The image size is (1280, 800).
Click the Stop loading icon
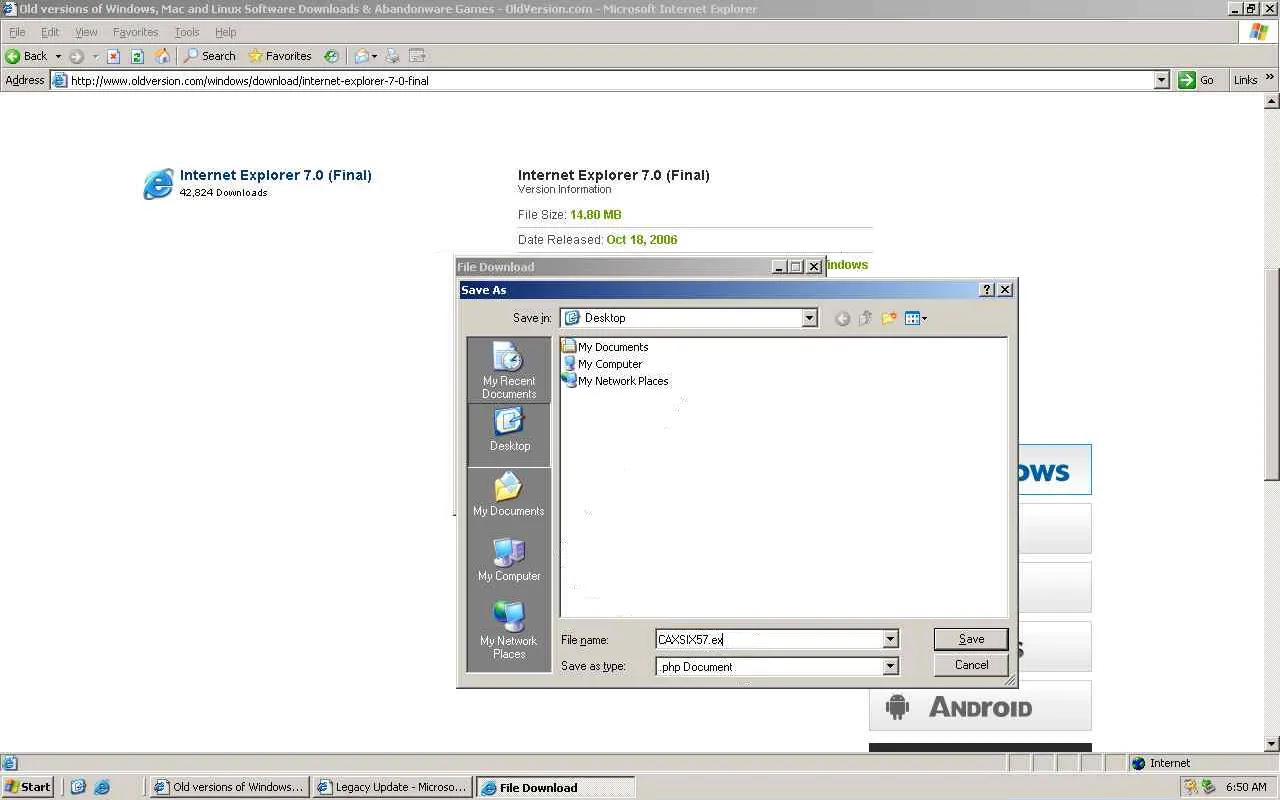tap(113, 56)
